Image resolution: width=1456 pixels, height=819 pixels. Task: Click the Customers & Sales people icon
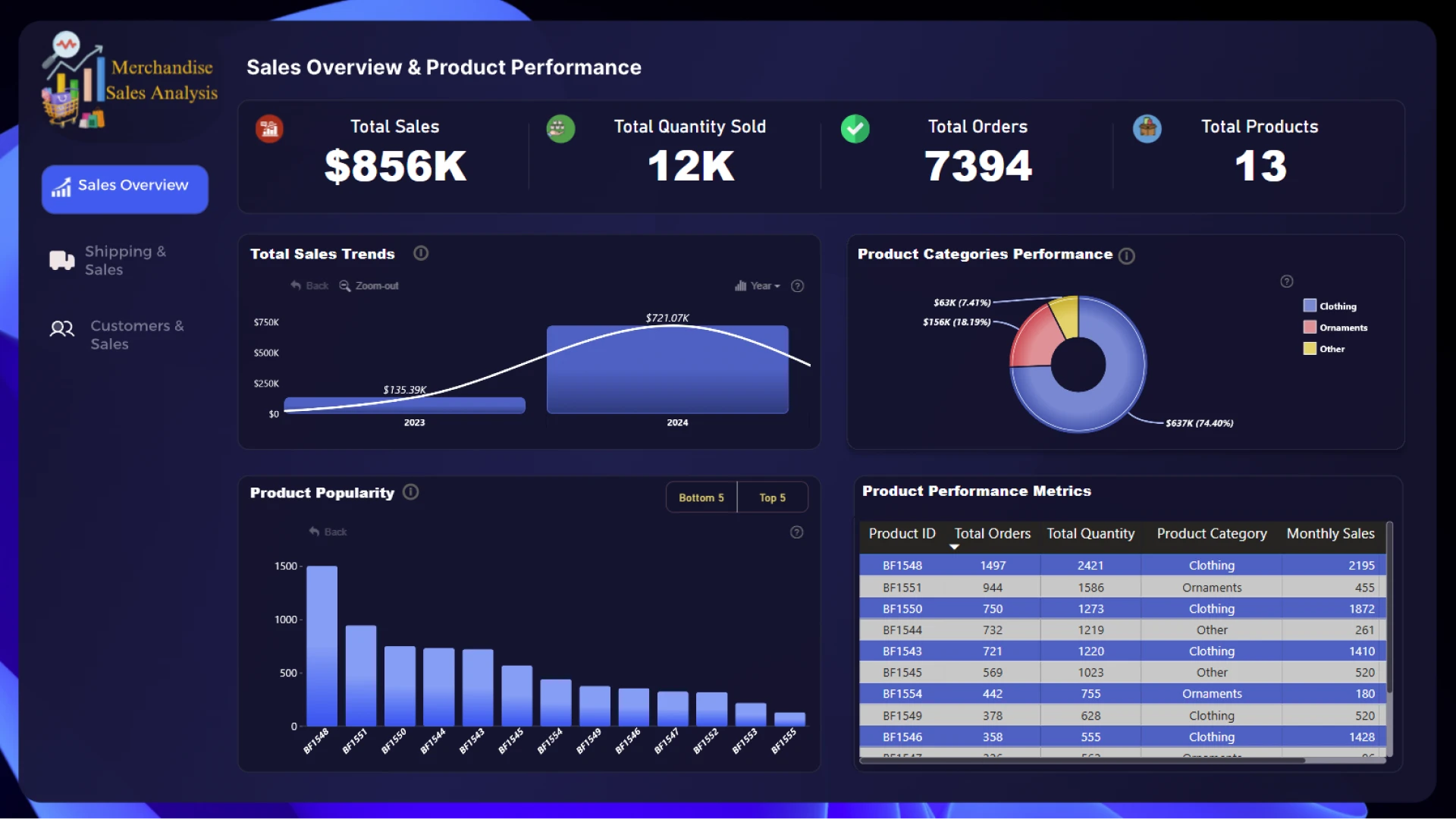[62, 328]
